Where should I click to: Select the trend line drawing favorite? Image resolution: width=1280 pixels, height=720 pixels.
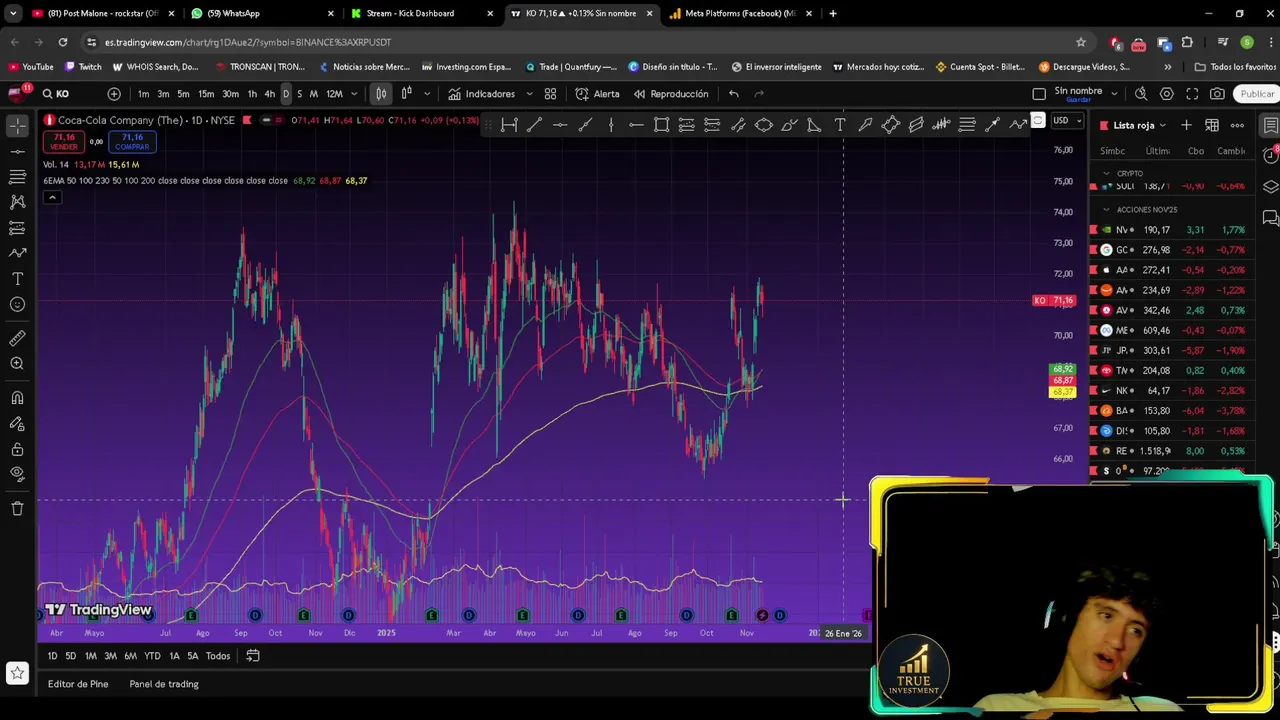click(535, 125)
